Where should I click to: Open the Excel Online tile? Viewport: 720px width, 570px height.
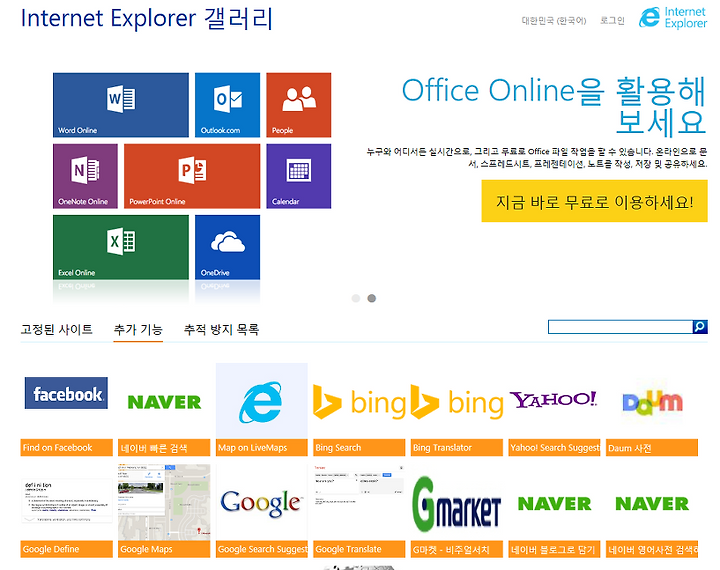click(x=121, y=247)
